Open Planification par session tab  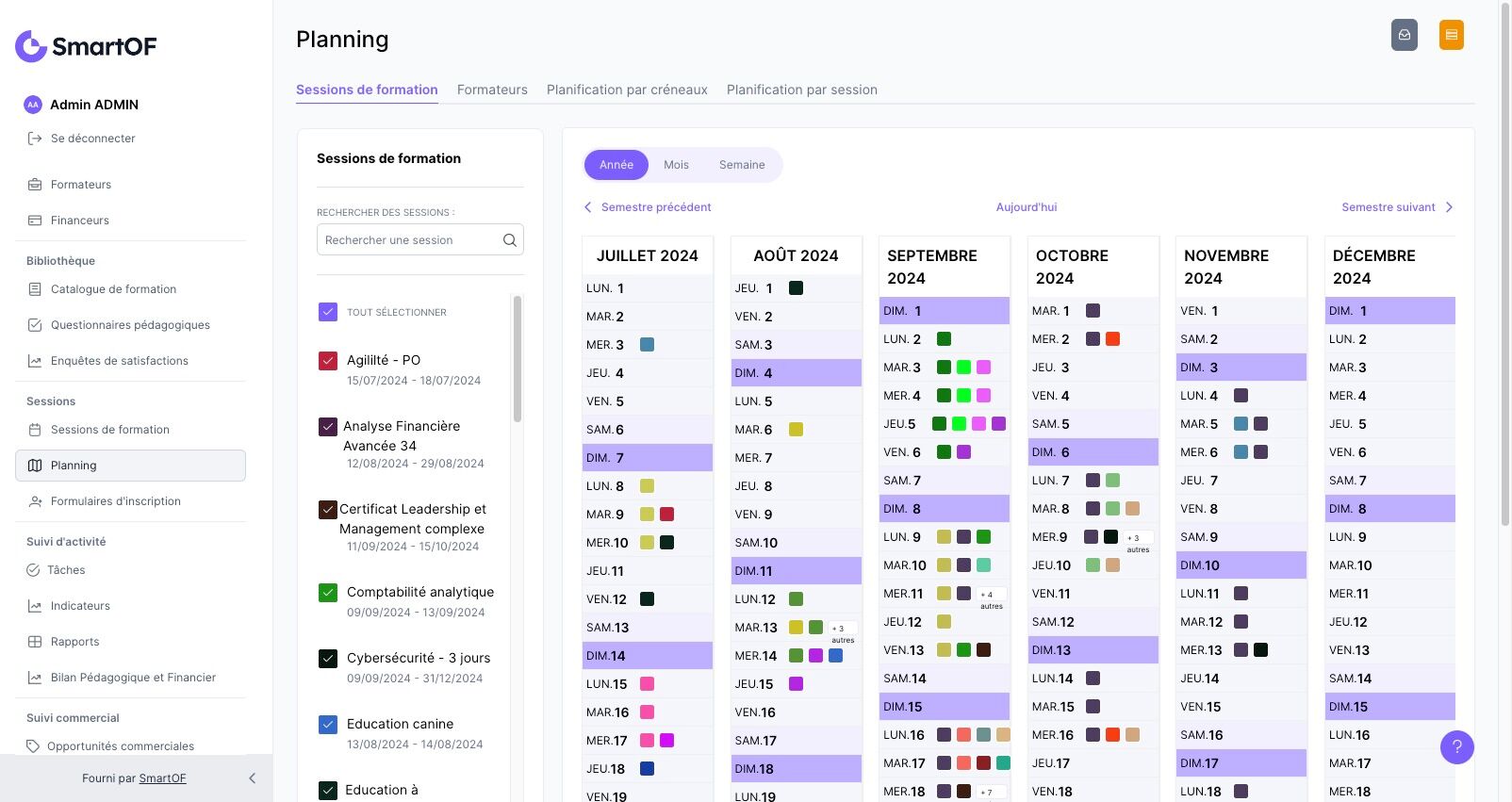pyautogui.click(x=802, y=90)
